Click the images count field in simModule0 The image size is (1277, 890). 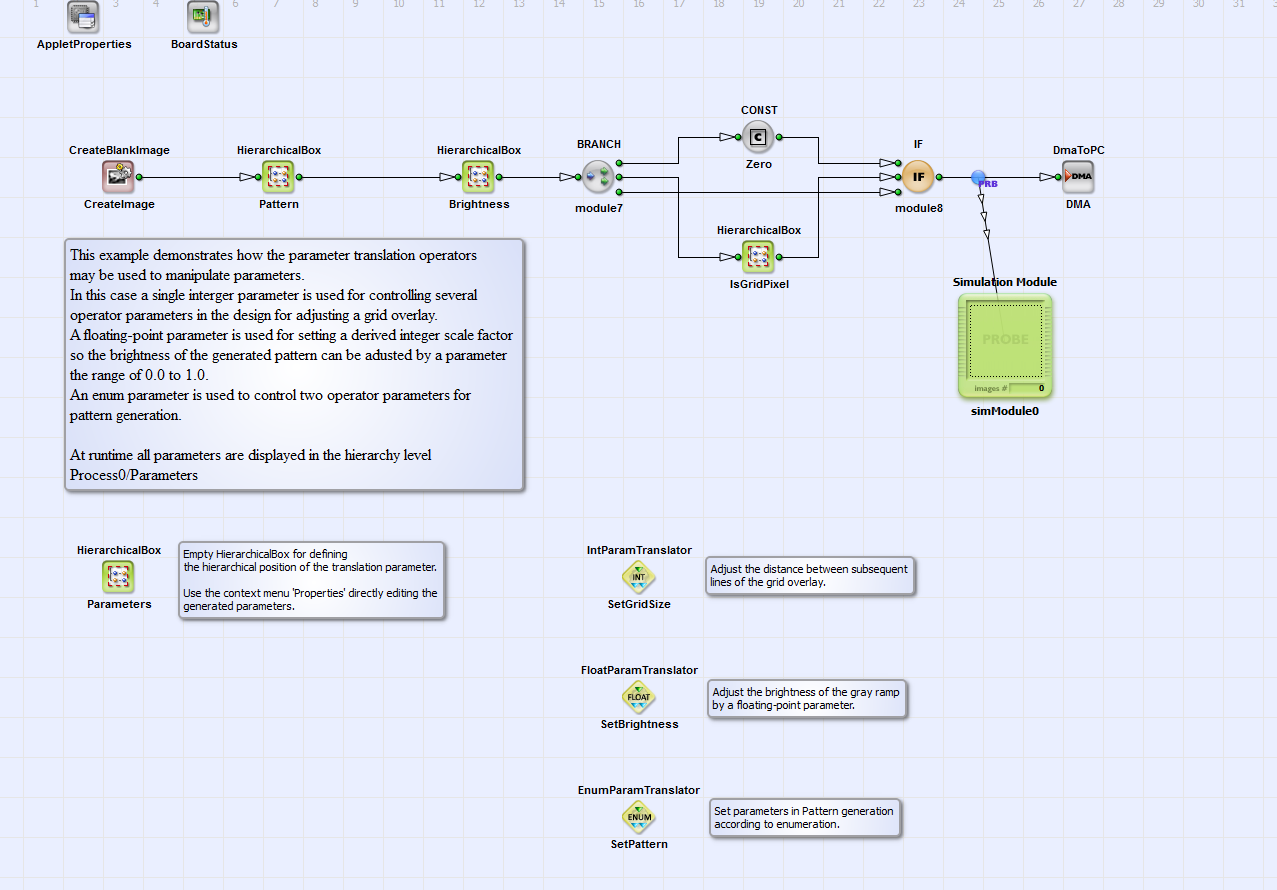pos(1027,388)
